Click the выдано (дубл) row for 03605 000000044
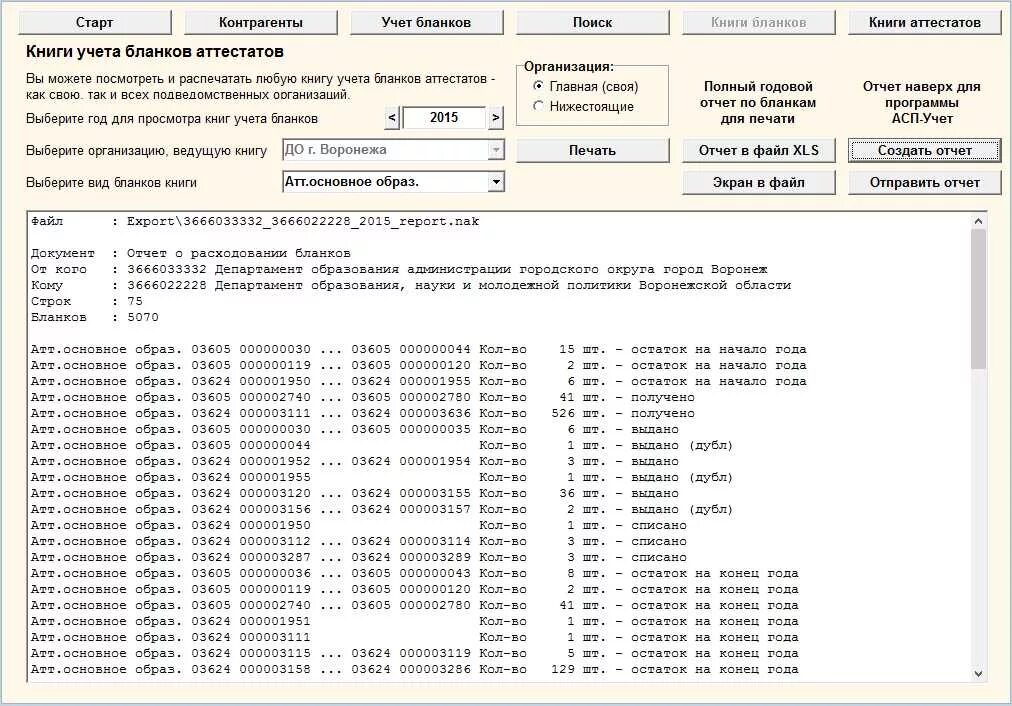The width and height of the screenshot is (1012, 706). click(x=381, y=445)
